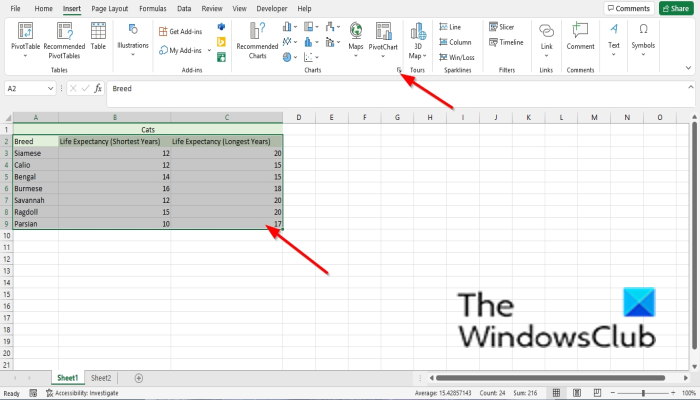Insert a Column sparkline
Screen dimensions: 700x400
pos(455,42)
